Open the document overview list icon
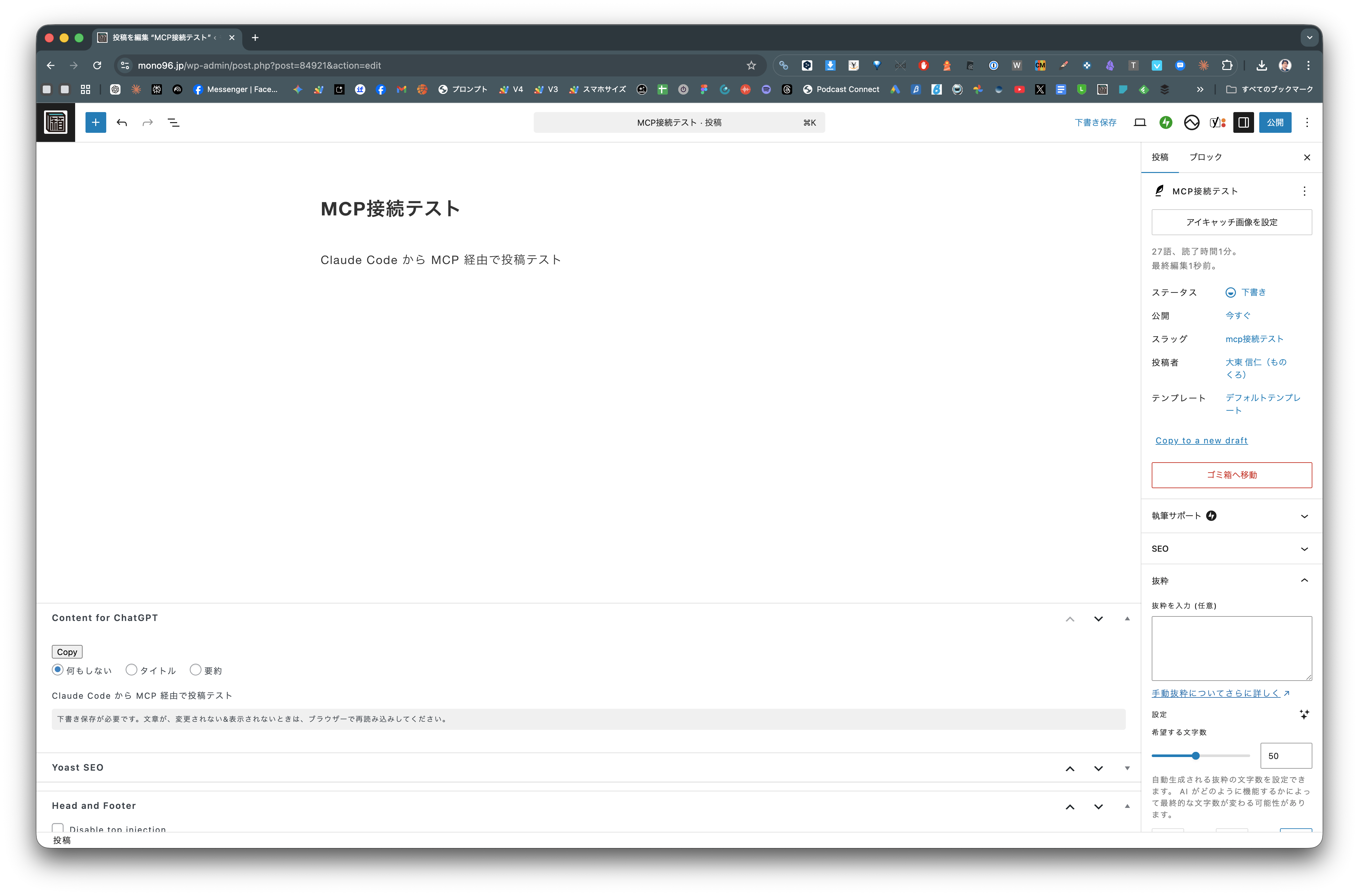This screenshot has width=1359, height=896. [x=173, y=122]
